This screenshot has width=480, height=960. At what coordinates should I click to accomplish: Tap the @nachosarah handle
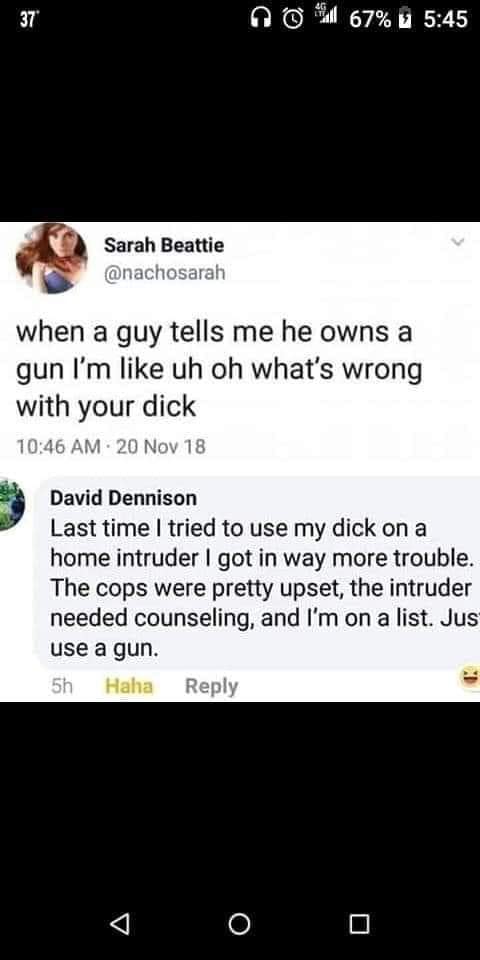coord(165,273)
